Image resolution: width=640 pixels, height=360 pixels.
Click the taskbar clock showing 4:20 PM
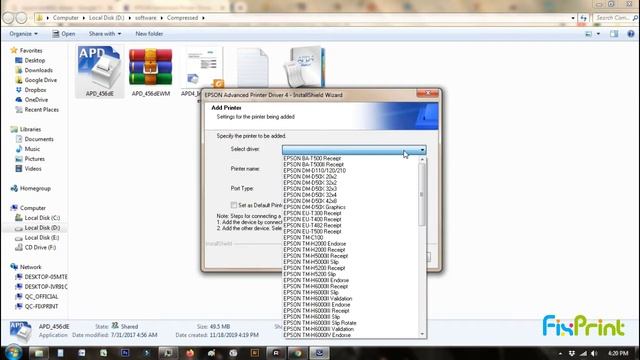click(x=618, y=353)
